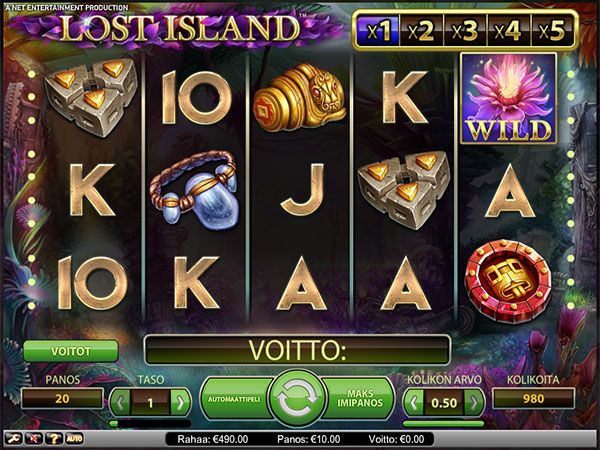
Task: Select the x5 multiplier tab
Action: pos(553,31)
